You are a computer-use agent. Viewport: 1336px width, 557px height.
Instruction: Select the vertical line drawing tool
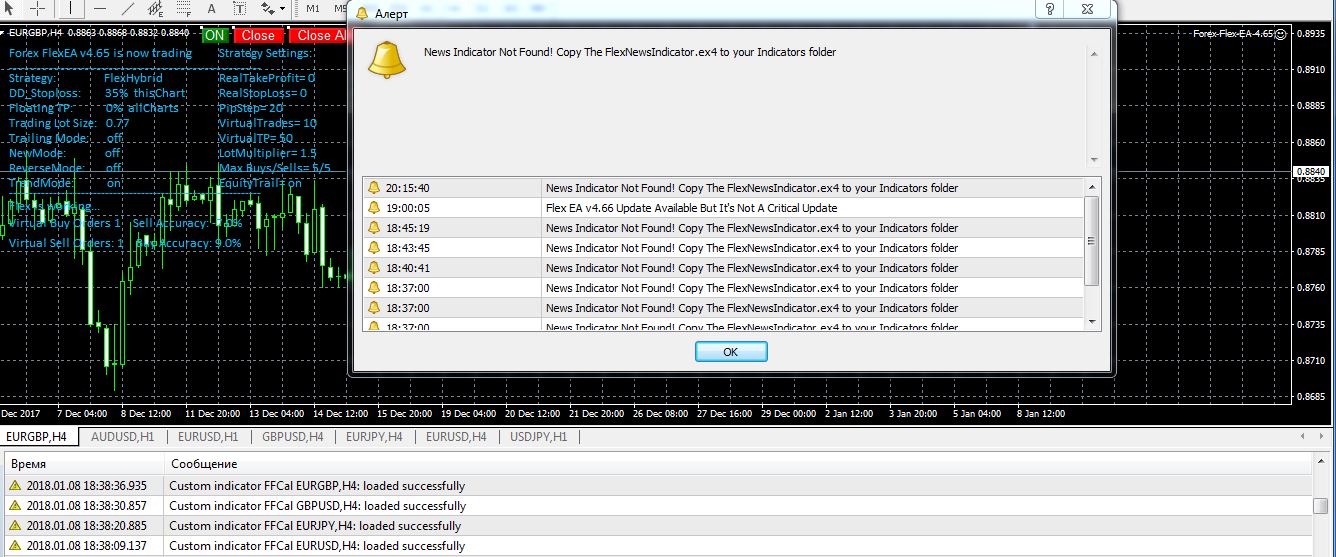(x=72, y=8)
